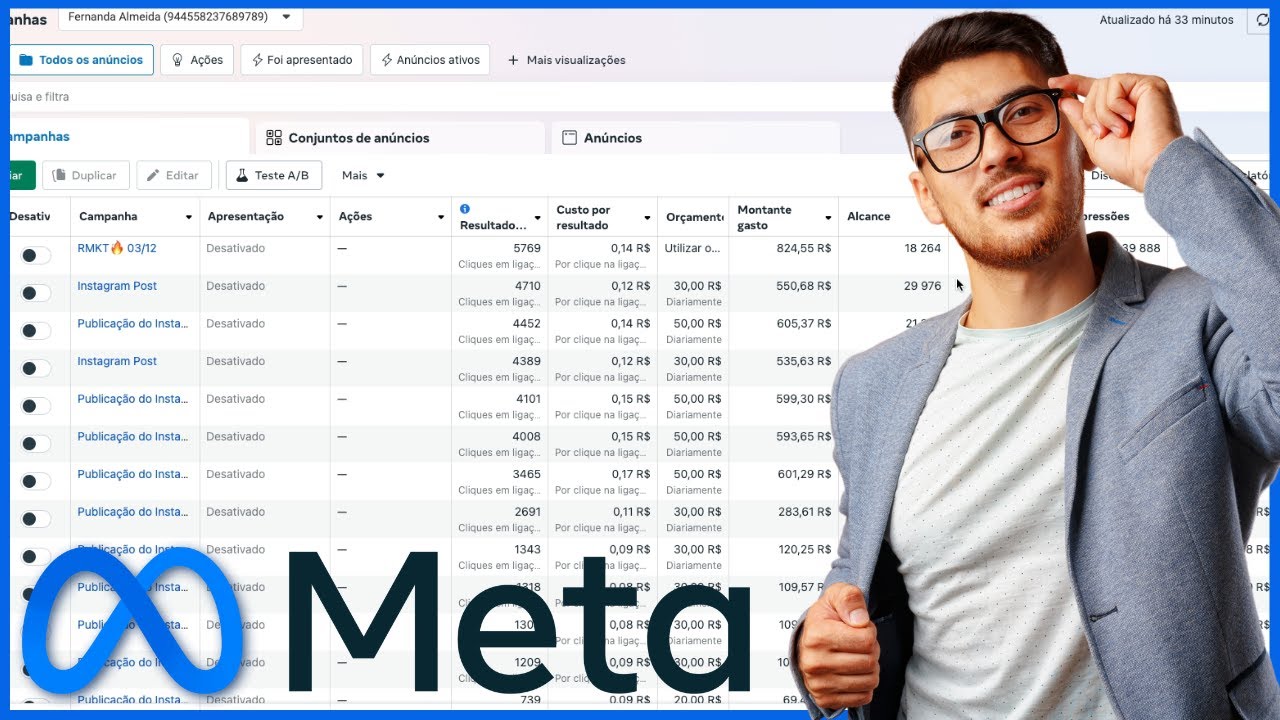The image size is (1280, 720).
Task: Click the 0,17 R$ cost per result cell
Action: point(630,474)
